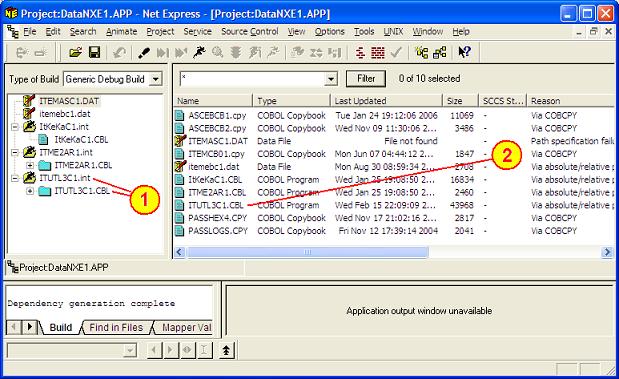The image size is (619, 379).
Task: Open the disabled combo box on bottom toolbar
Action: pyautogui.click(x=129, y=350)
